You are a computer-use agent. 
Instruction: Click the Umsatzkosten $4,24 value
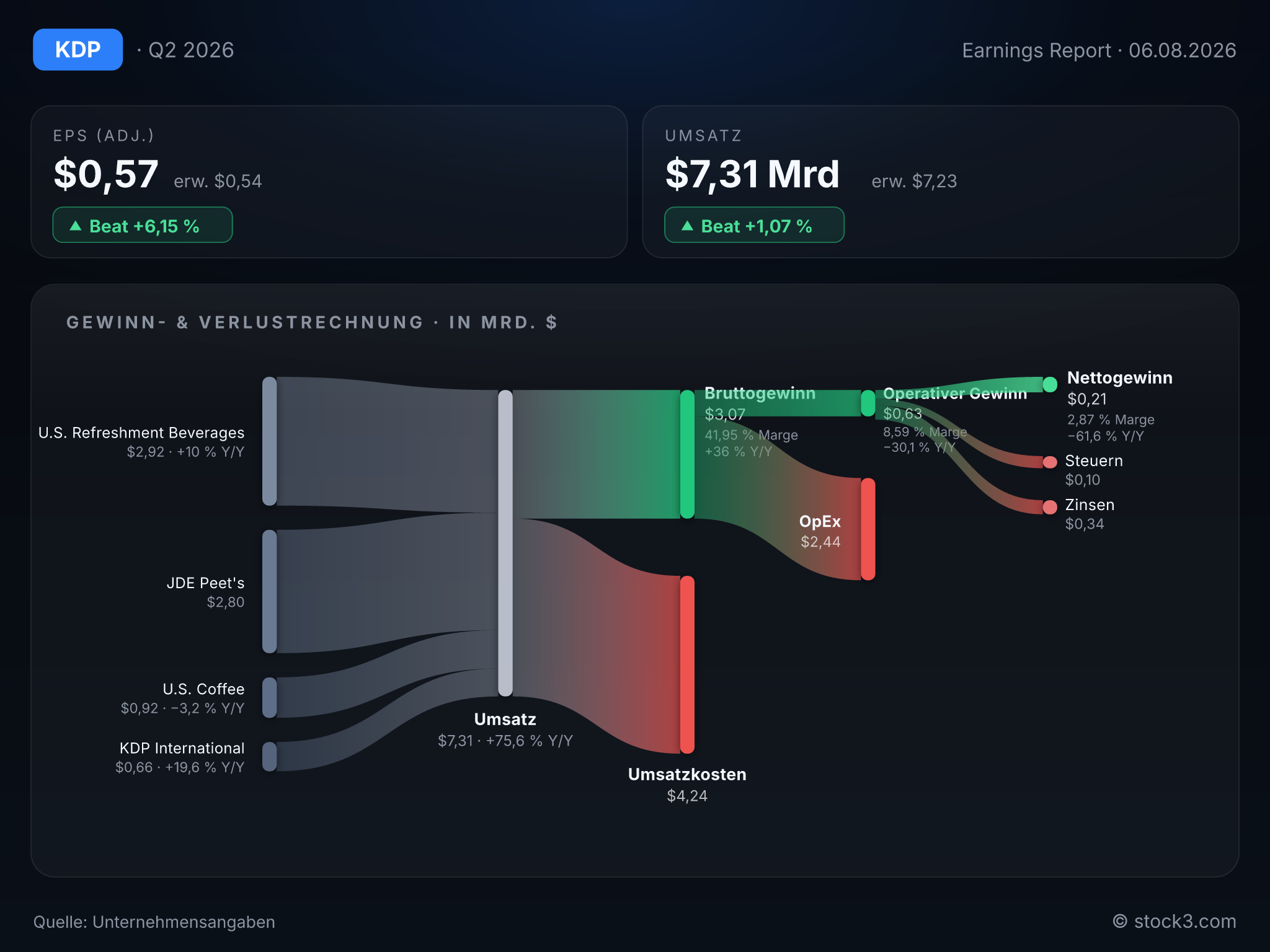click(687, 796)
